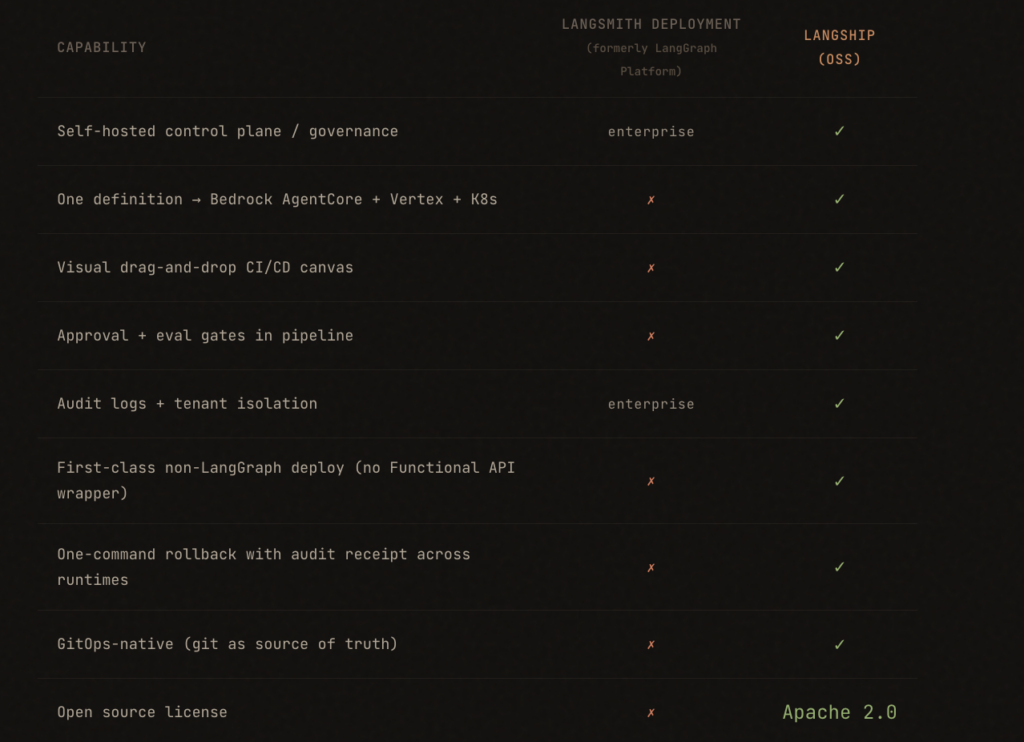The width and height of the screenshot is (1024, 742).
Task: Click red cross in Visual drag-and-drop row
Action: click(x=651, y=268)
